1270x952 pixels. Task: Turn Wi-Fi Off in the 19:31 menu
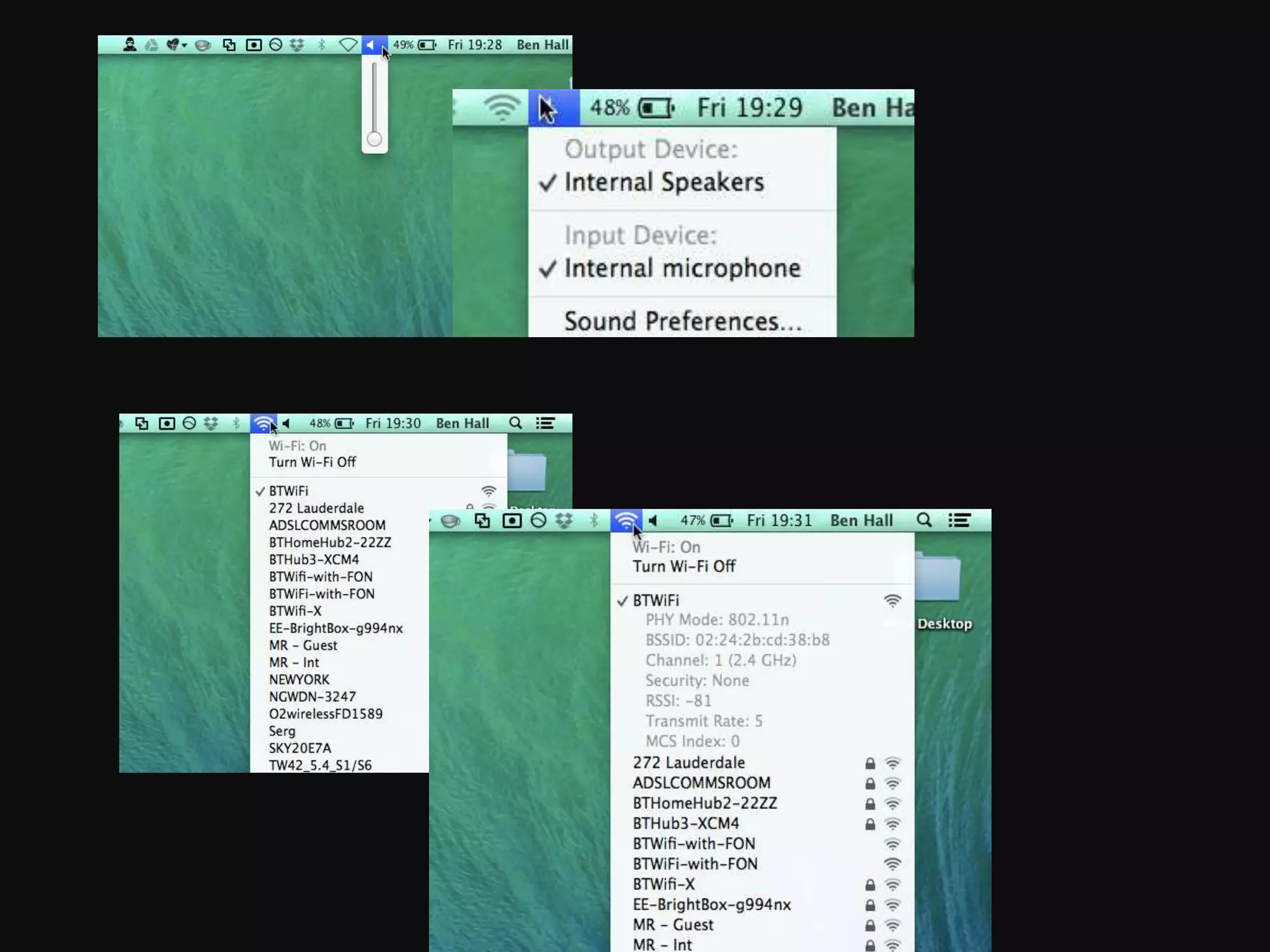(x=683, y=566)
